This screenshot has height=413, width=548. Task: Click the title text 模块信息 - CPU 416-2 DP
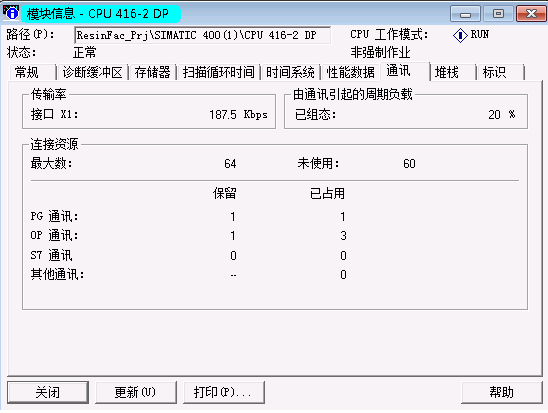[x=98, y=14]
